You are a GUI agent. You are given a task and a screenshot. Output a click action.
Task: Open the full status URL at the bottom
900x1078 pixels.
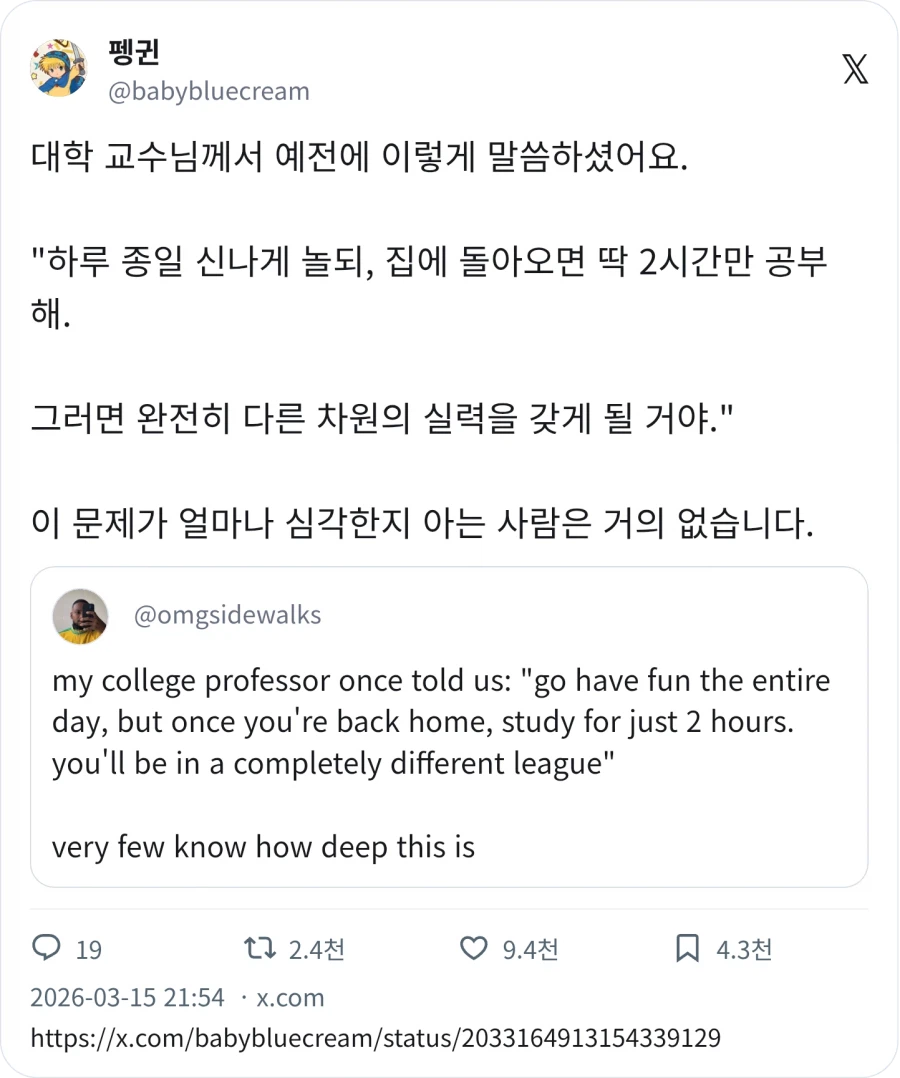click(375, 1039)
